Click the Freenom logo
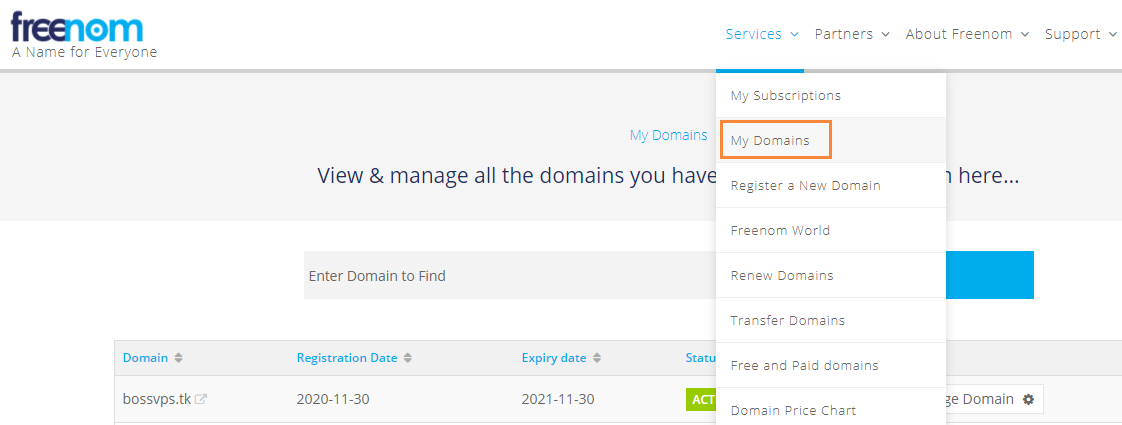This screenshot has width=1122, height=425. click(x=77, y=27)
